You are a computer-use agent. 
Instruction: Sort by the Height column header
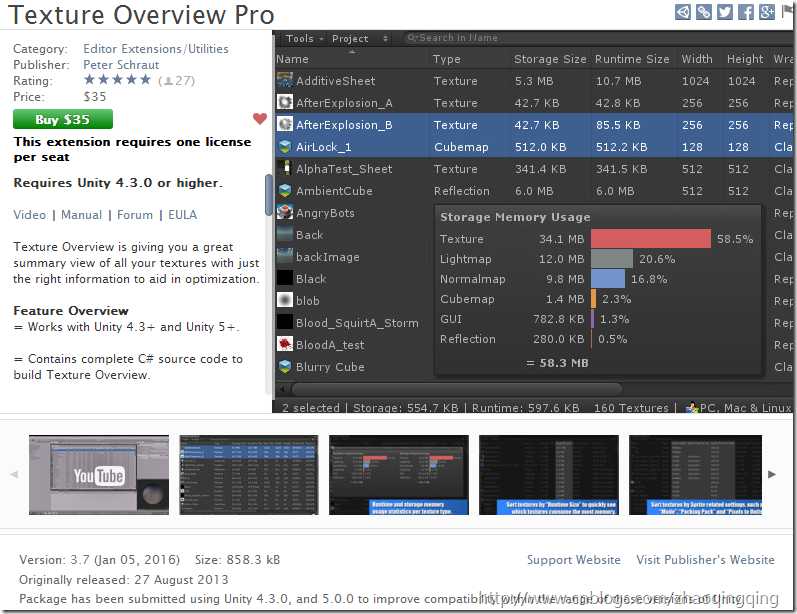745,59
